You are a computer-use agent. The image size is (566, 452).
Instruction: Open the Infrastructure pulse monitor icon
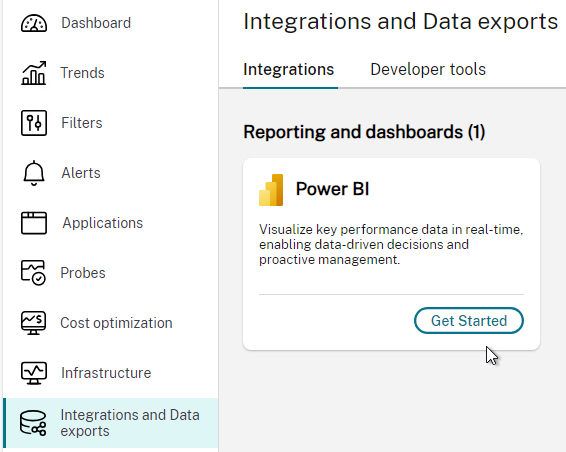[x=34, y=373]
